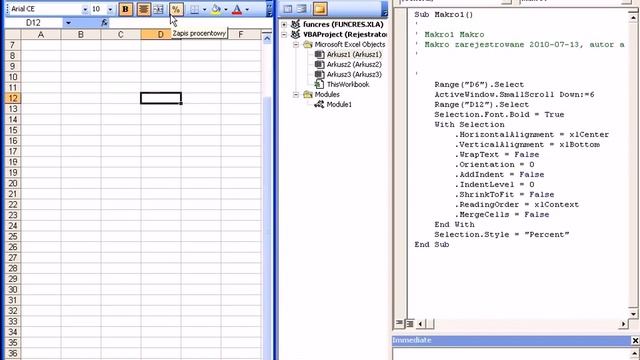Select Arkusz2 (Arkusz2) sheet object
Image resolution: width=640 pixels, height=360 pixels.
click(x=354, y=64)
